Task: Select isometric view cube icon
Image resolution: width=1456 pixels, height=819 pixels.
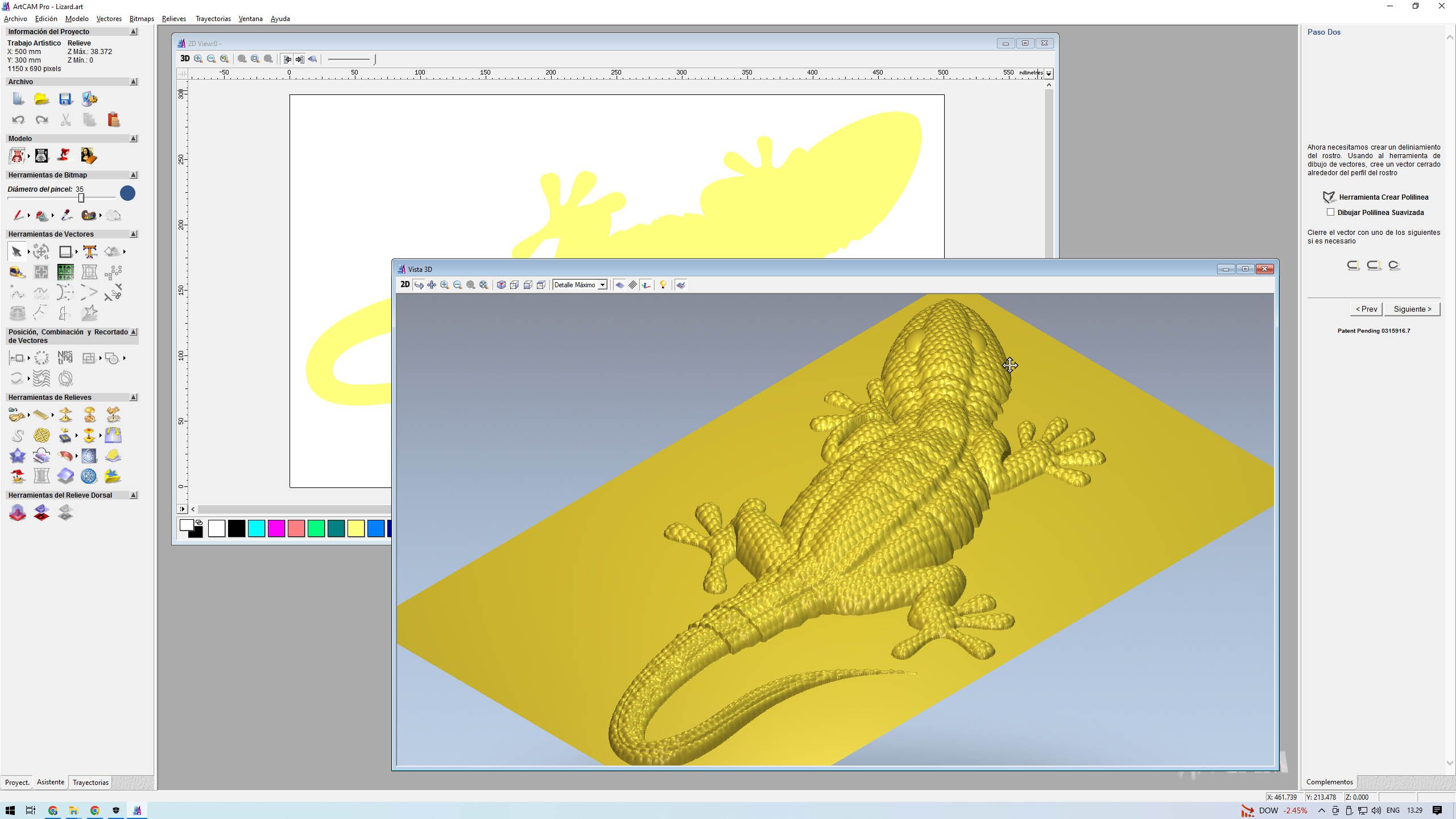Action: (x=501, y=284)
